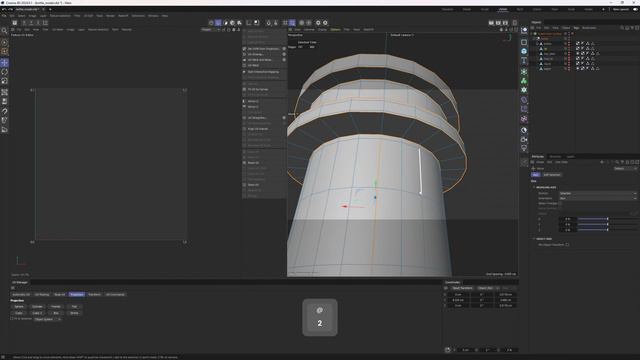Apply Sphere projection
This screenshot has width=640, height=360.
click(19, 307)
